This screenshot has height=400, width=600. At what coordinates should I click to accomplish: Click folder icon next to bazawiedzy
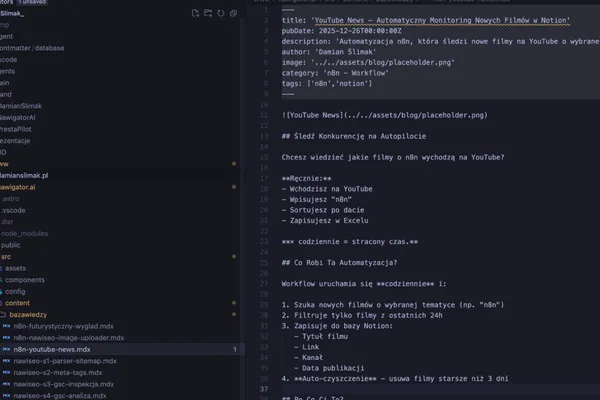[x=3, y=315]
